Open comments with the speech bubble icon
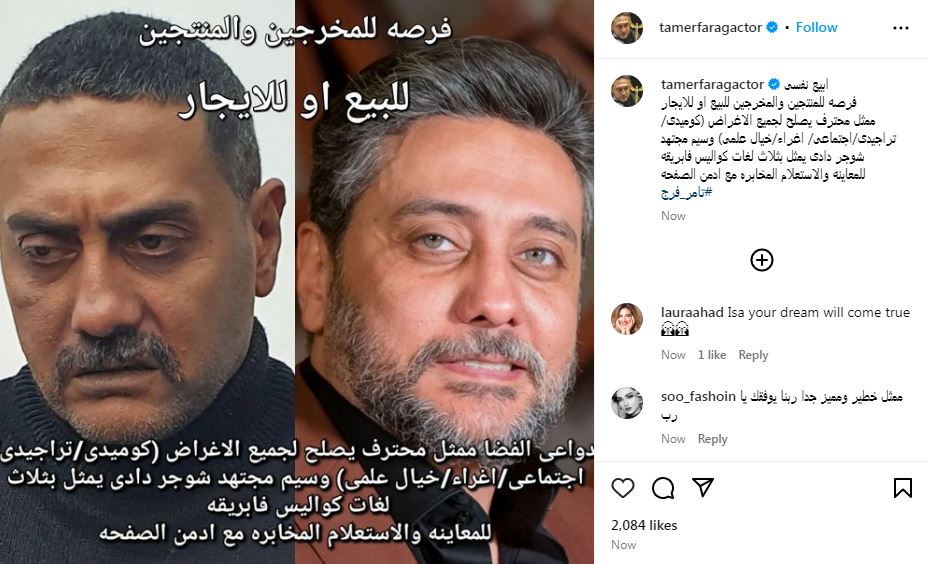928x564 pixels. tap(663, 488)
